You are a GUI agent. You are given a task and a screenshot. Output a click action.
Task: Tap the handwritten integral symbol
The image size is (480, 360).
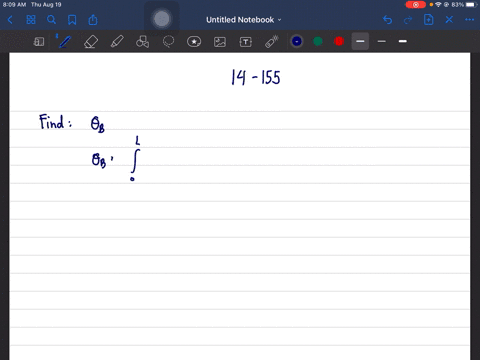tap(135, 161)
